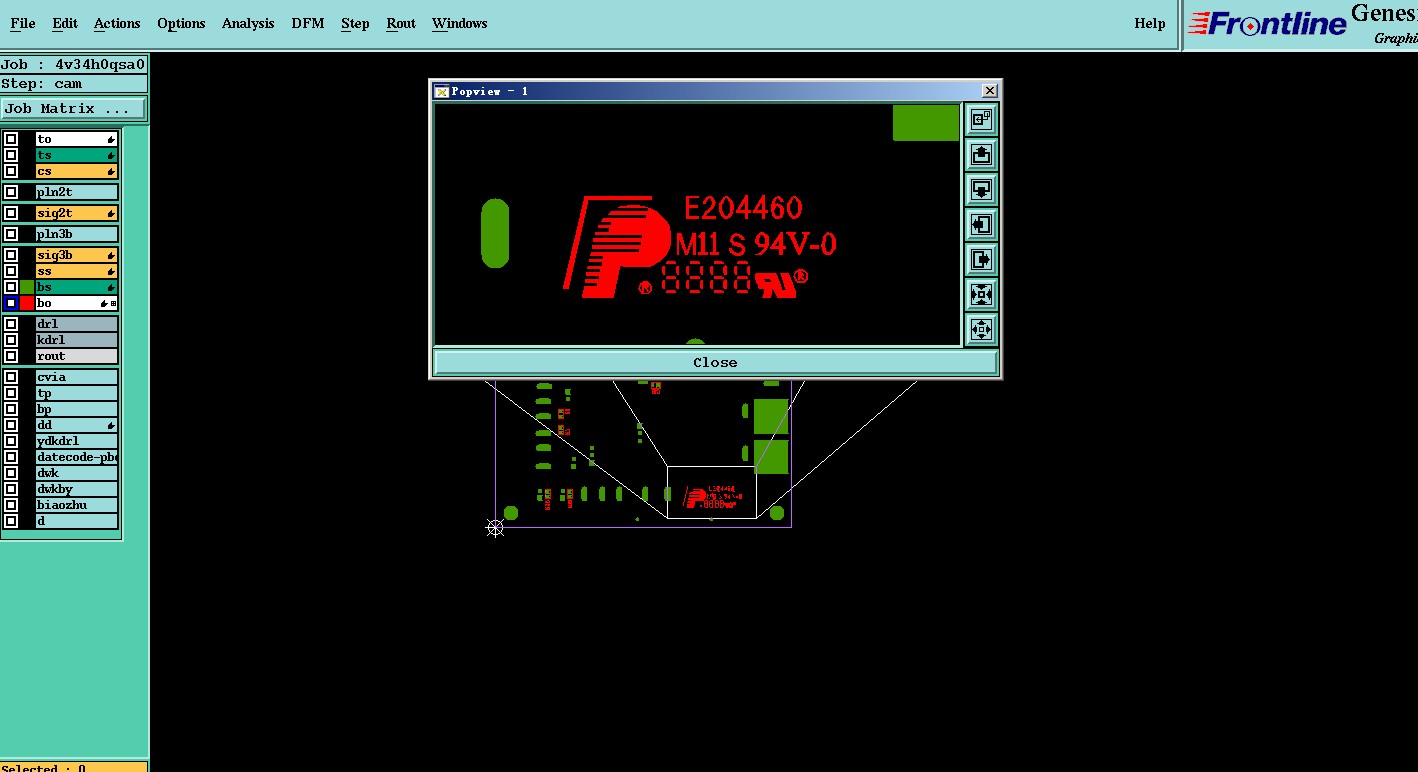Select the dwkby layer name
Screen dimensions: 1418x772
pos(77,489)
